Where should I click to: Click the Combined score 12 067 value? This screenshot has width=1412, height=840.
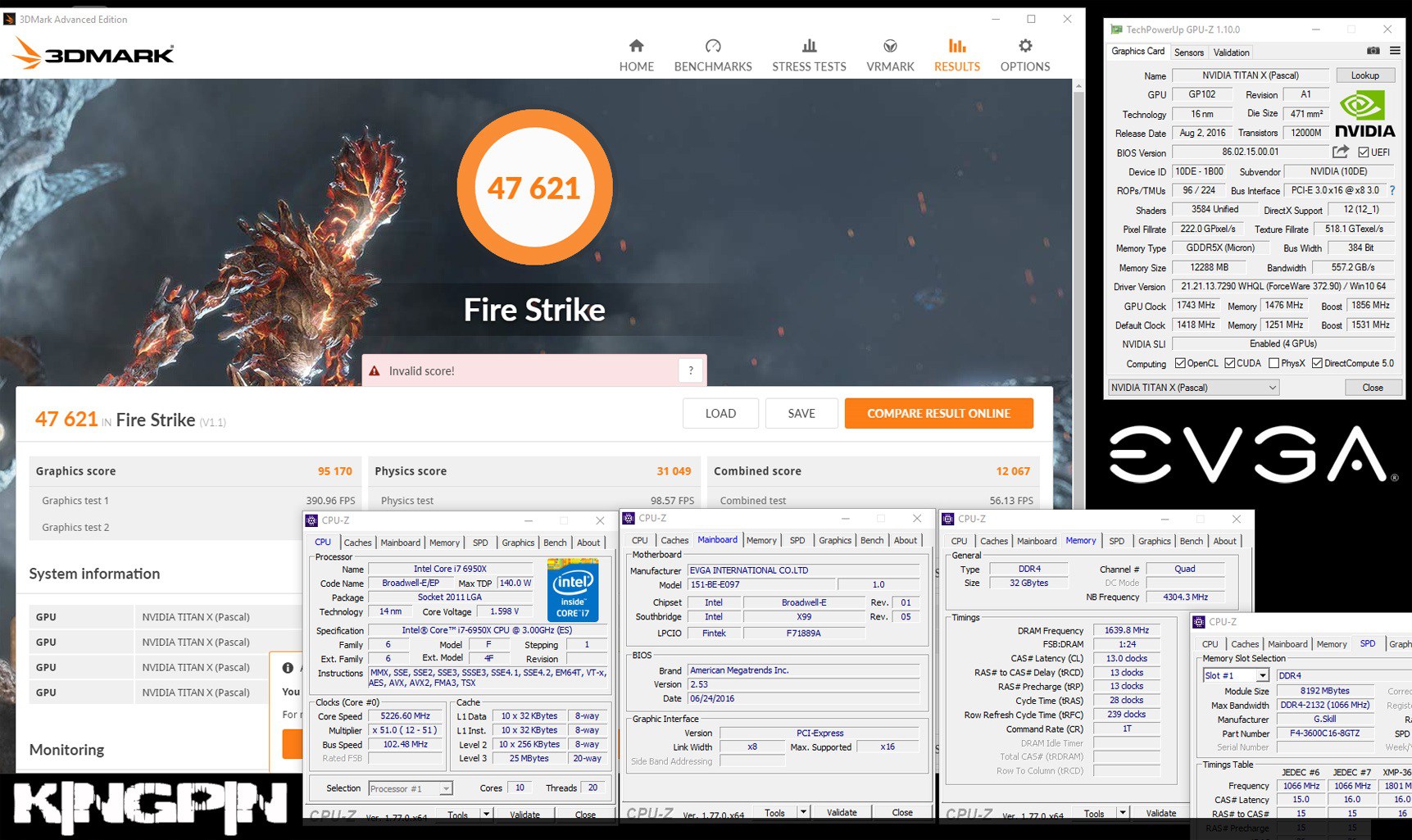pos(1013,471)
